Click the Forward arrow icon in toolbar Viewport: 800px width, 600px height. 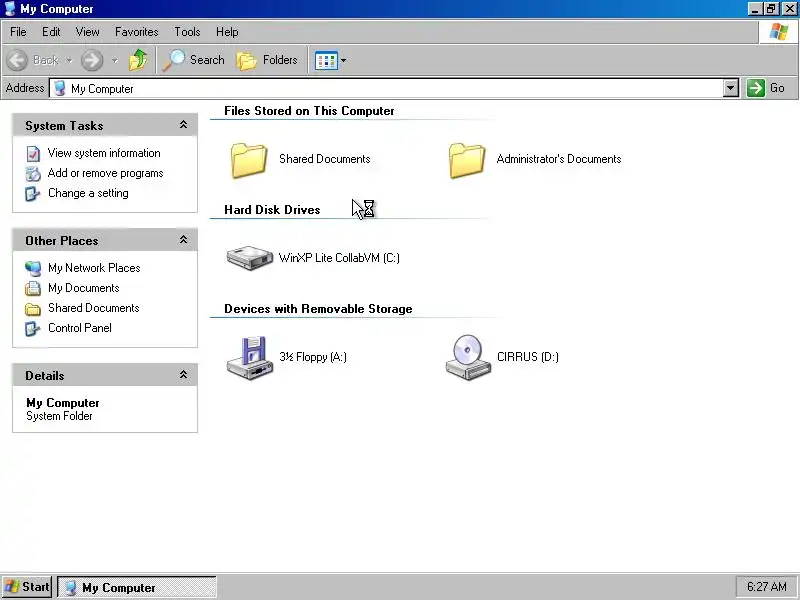pyautogui.click(x=92, y=60)
